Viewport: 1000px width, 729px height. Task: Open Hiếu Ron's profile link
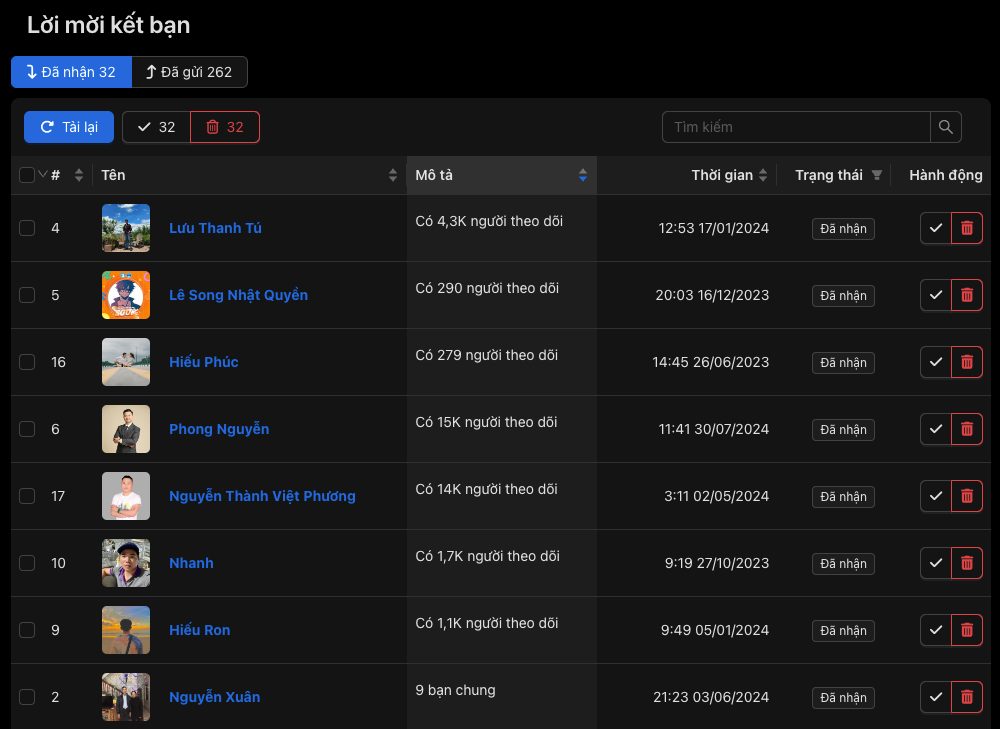[200, 630]
